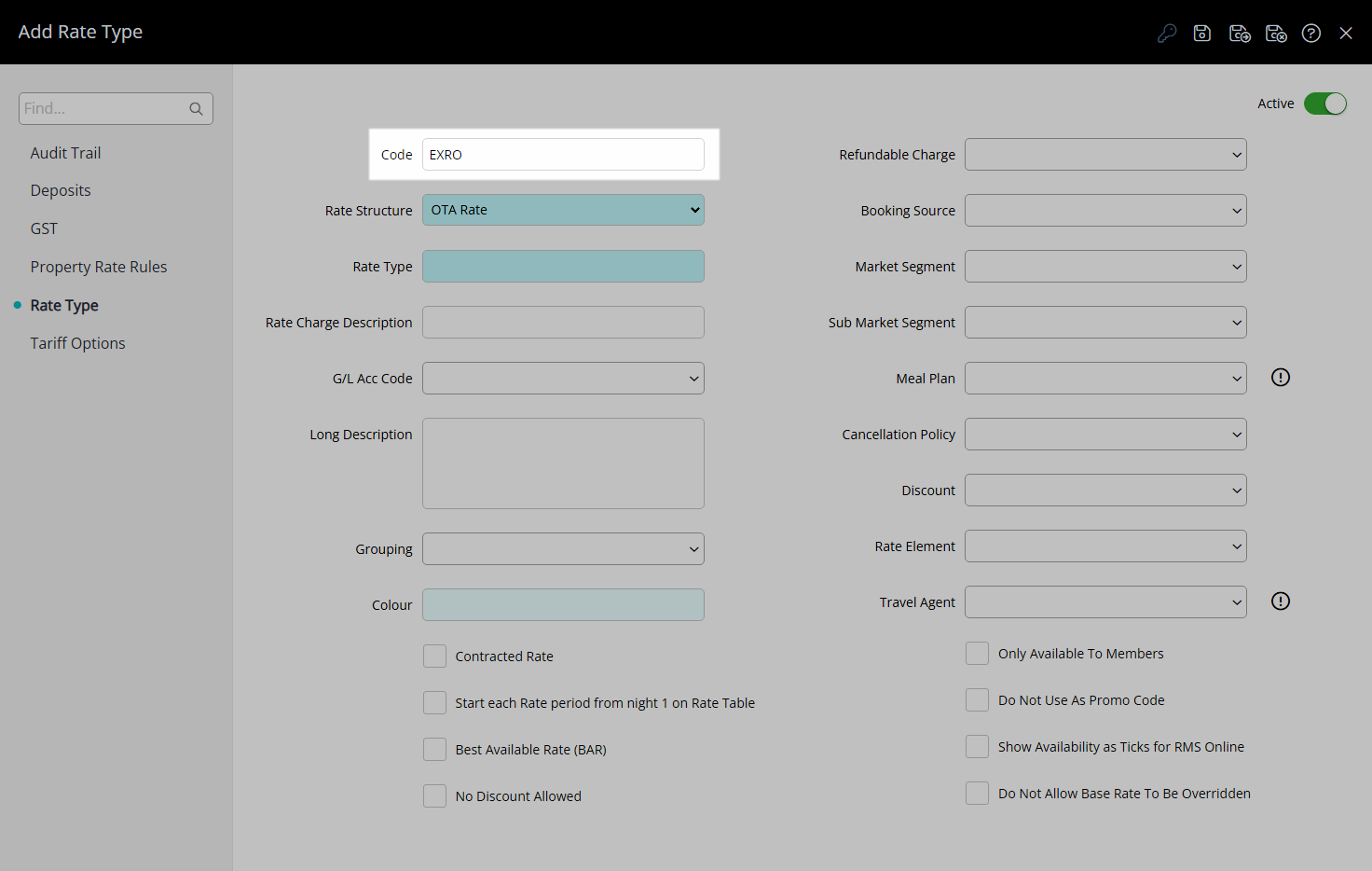1372x871 pixels.
Task: Open the G/L Acc Code dropdown
Action: click(x=563, y=379)
